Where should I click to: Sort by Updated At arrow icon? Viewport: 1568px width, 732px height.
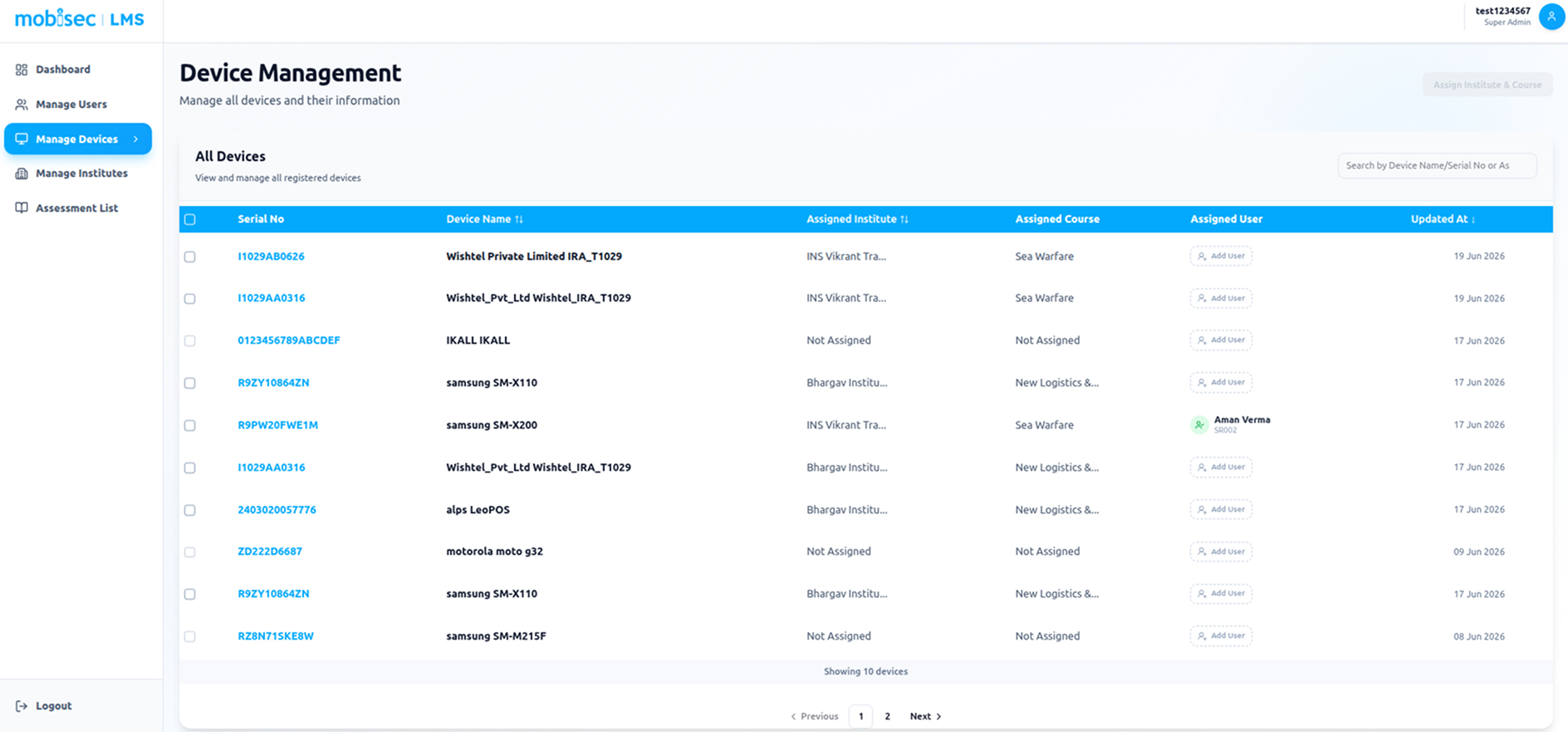(1473, 219)
